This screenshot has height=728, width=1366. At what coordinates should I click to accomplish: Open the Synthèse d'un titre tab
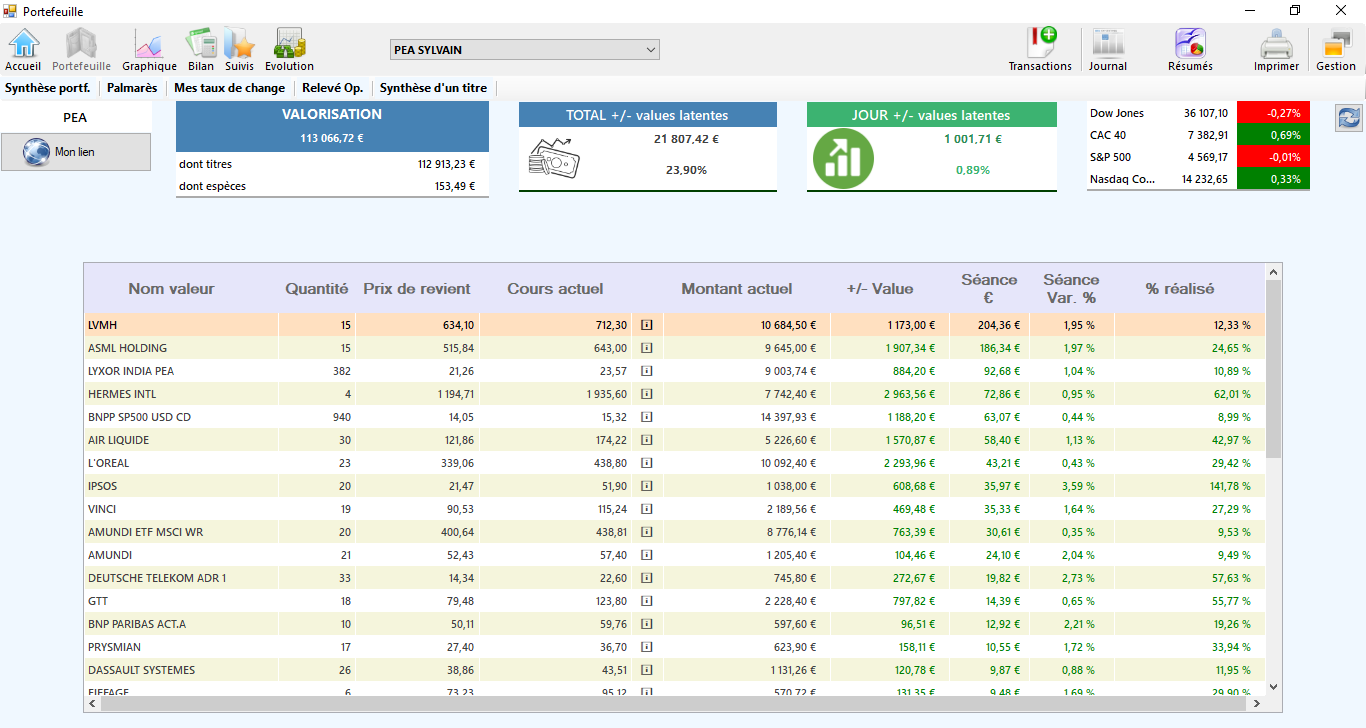coord(433,88)
